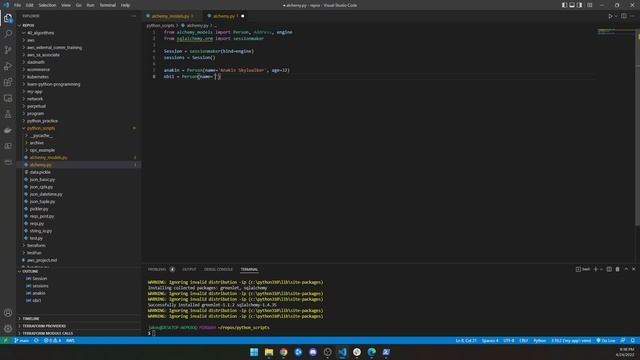640x360 pixels.
Task: Open the Remote Explorer view
Action: click(x=8, y=98)
